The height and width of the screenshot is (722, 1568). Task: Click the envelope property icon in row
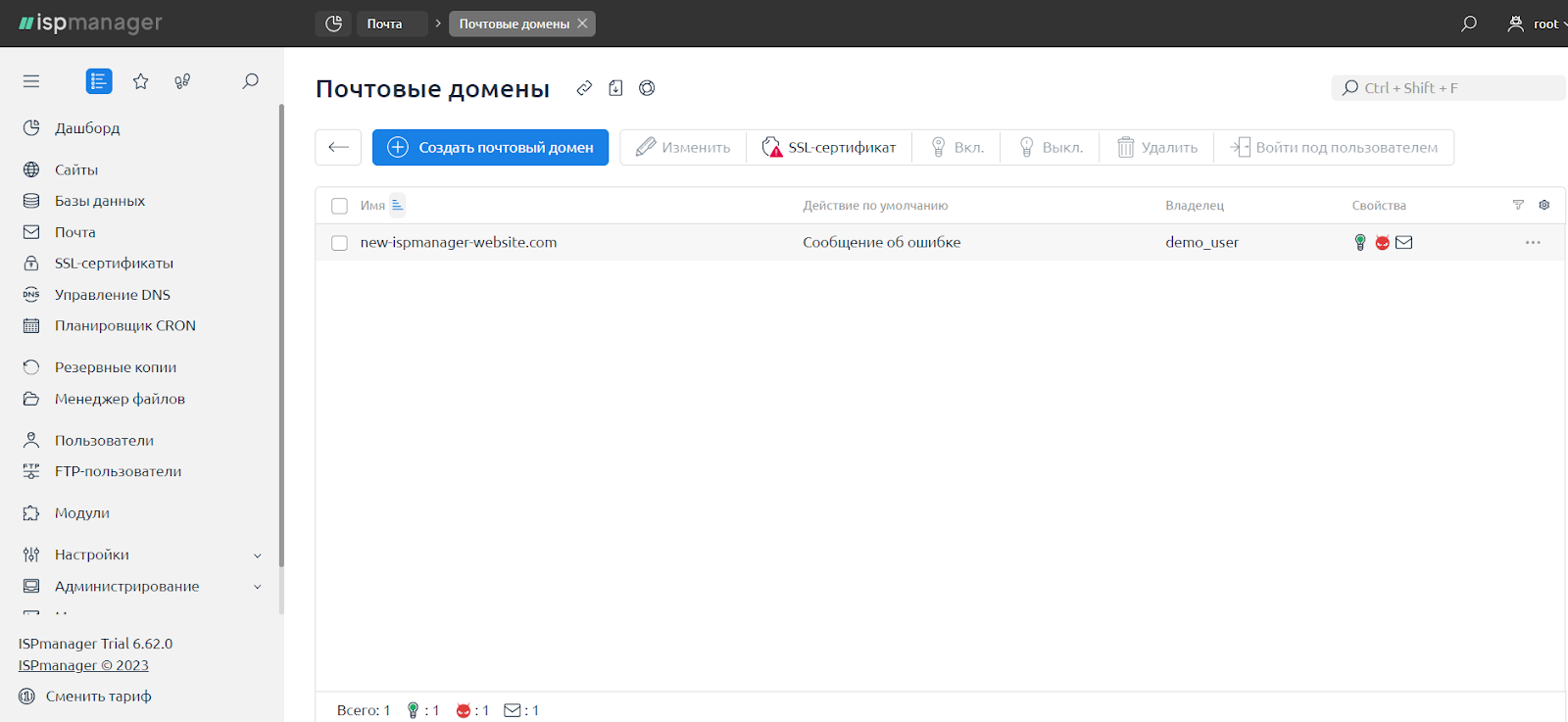[1404, 242]
